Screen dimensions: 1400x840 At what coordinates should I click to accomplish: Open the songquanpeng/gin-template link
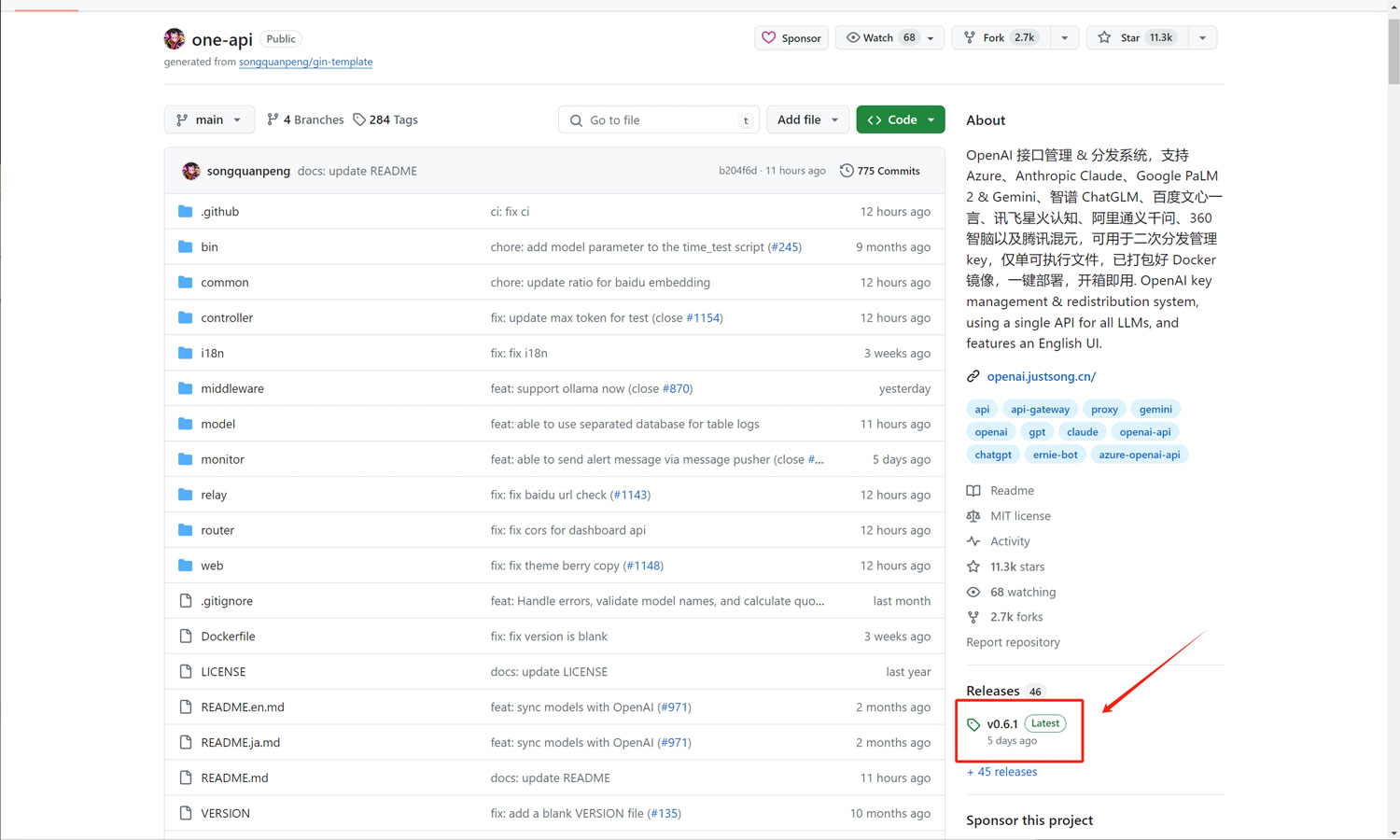[305, 62]
